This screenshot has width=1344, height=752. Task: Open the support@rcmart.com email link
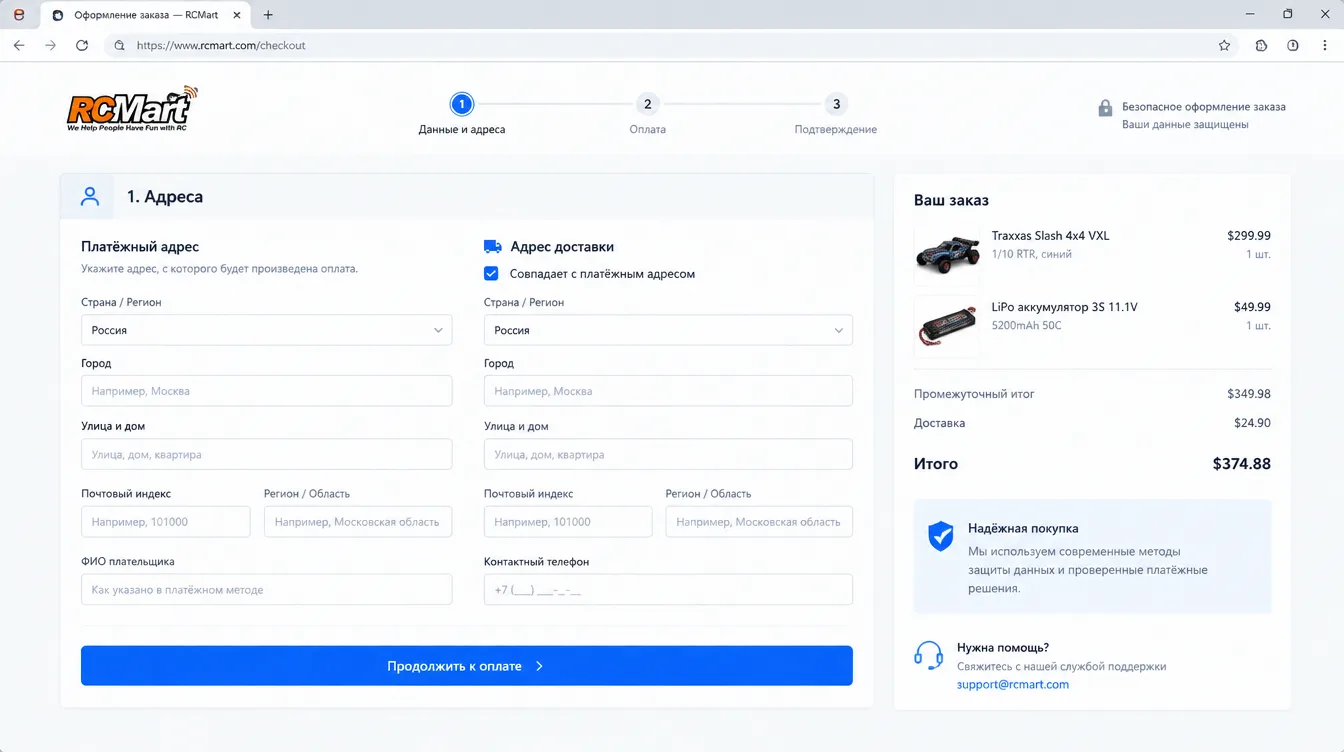(1013, 685)
